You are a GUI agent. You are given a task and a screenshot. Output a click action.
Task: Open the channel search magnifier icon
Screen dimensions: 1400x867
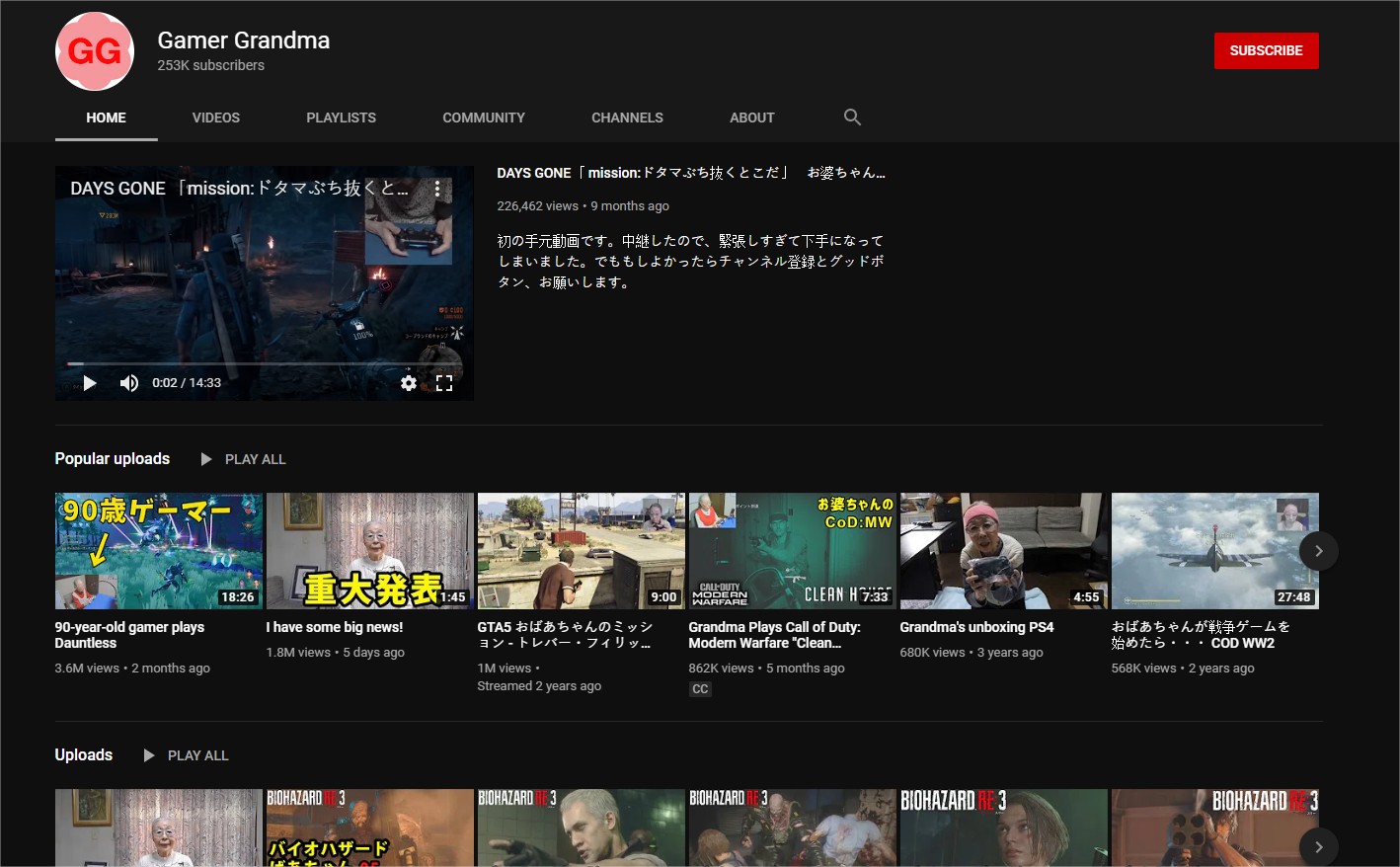(852, 118)
